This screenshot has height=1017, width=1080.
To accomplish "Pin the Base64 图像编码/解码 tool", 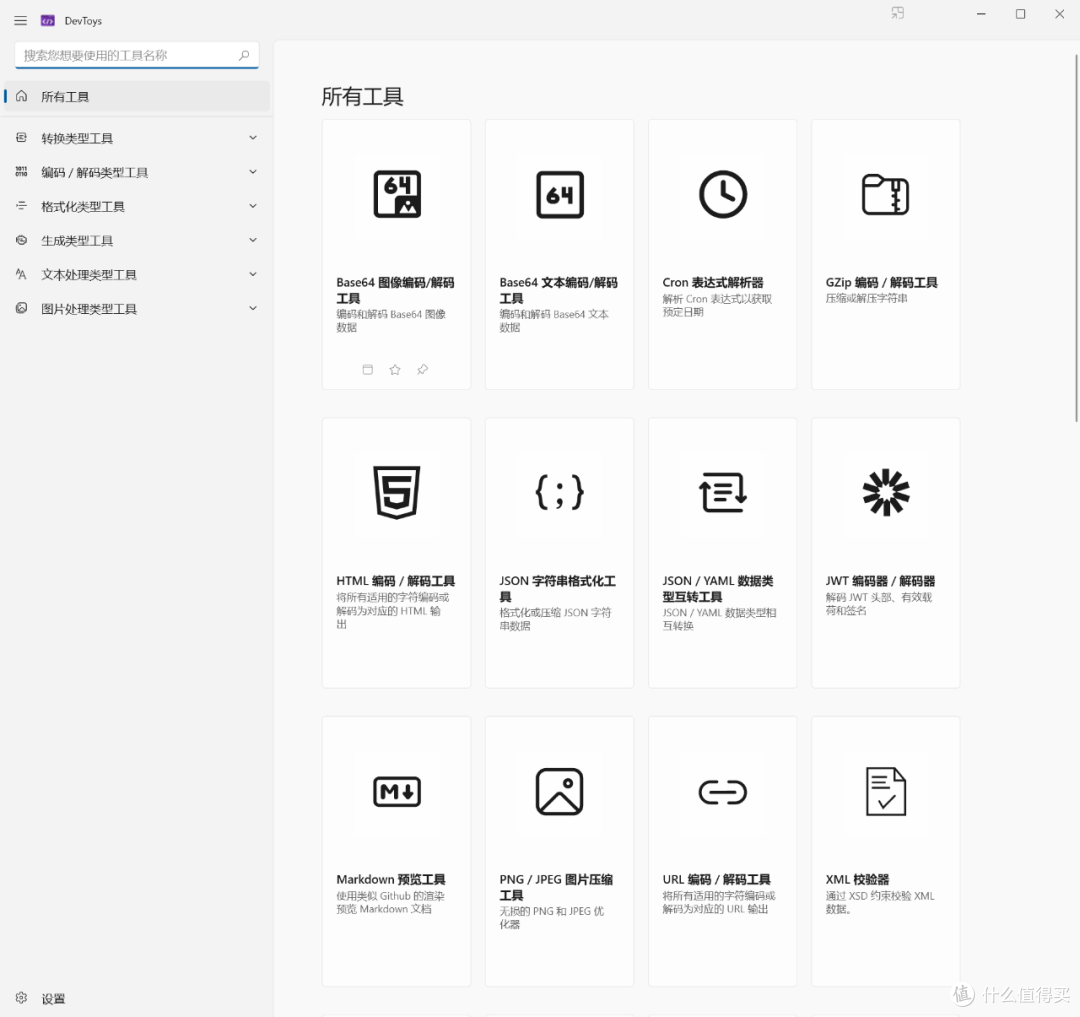I will pyautogui.click(x=422, y=370).
